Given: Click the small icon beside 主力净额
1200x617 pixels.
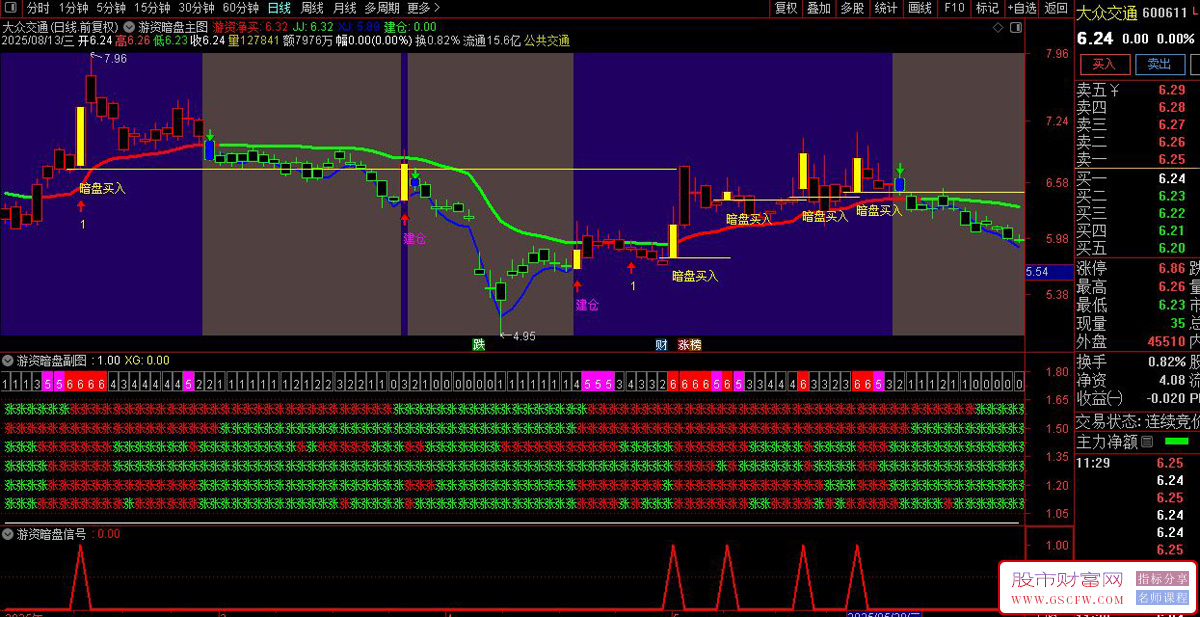Looking at the screenshot, I should pyautogui.click(x=1147, y=441).
